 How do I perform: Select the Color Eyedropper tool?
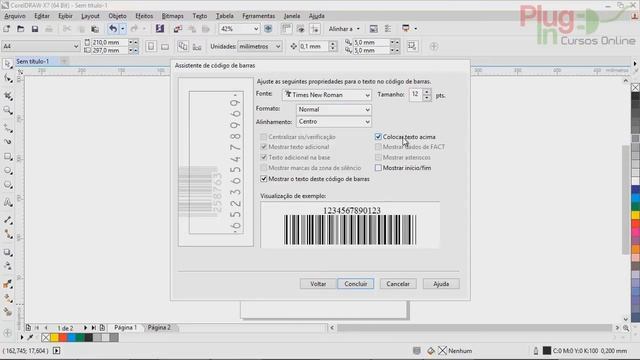pyautogui.click(x=8, y=284)
